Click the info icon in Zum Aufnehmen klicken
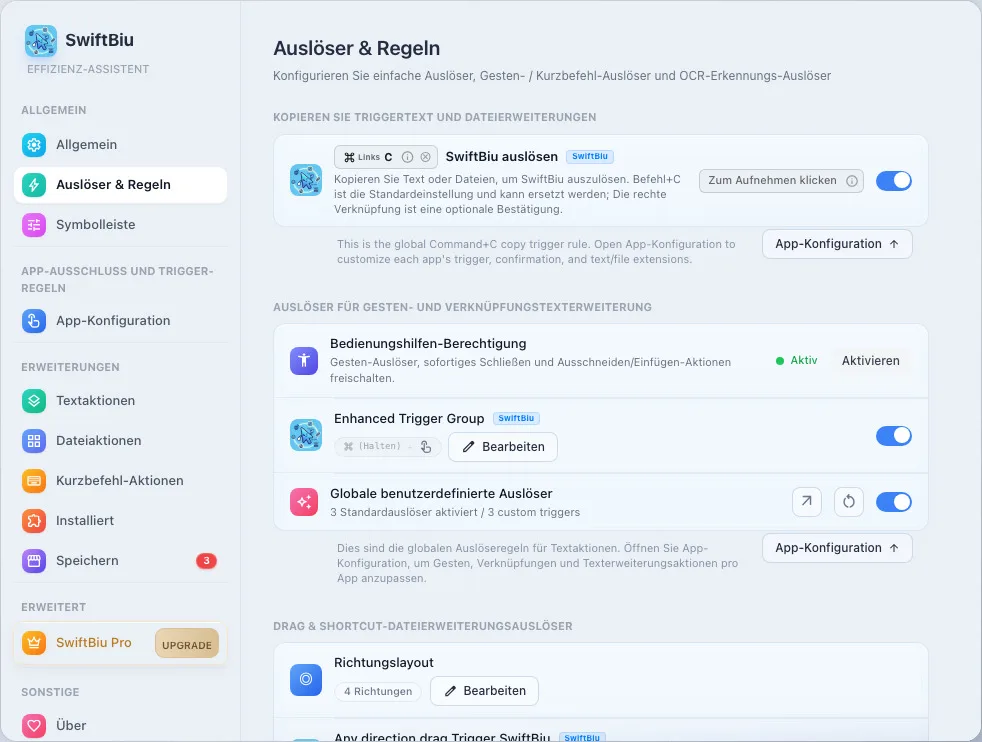 pos(852,181)
